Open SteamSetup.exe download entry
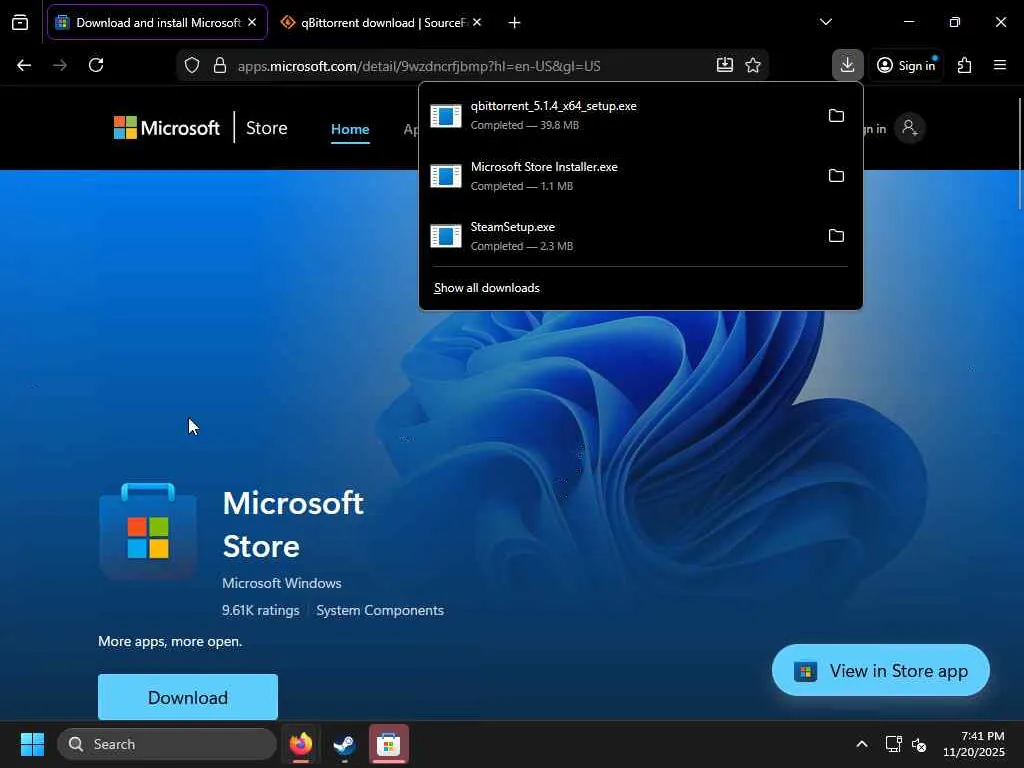Image resolution: width=1024 pixels, height=768 pixels. tap(620, 236)
